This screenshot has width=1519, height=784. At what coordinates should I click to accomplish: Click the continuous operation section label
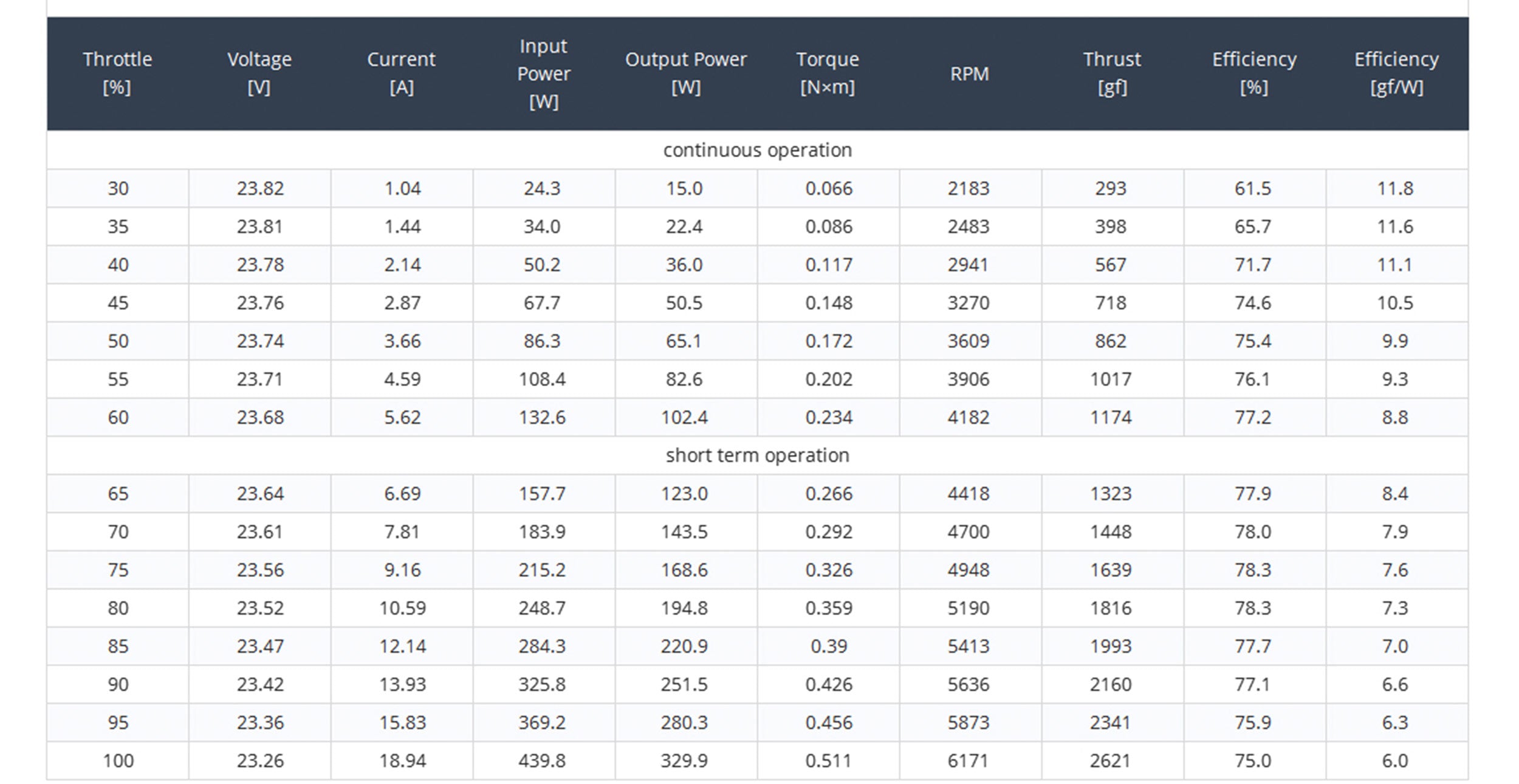[x=757, y=150]
